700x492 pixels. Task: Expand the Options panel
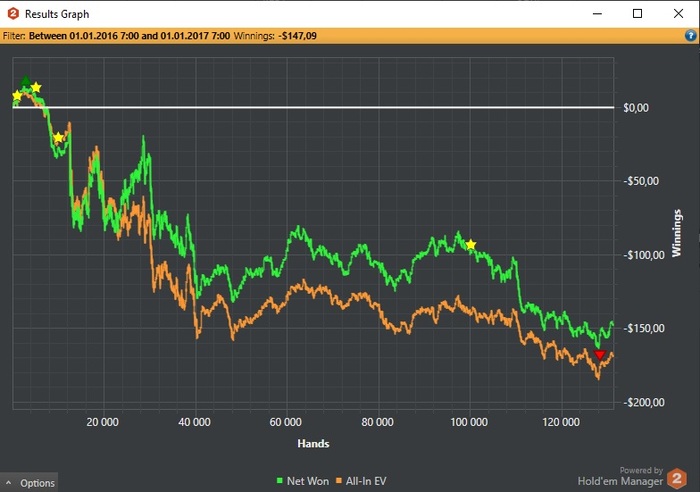click(x=29, y=483)
